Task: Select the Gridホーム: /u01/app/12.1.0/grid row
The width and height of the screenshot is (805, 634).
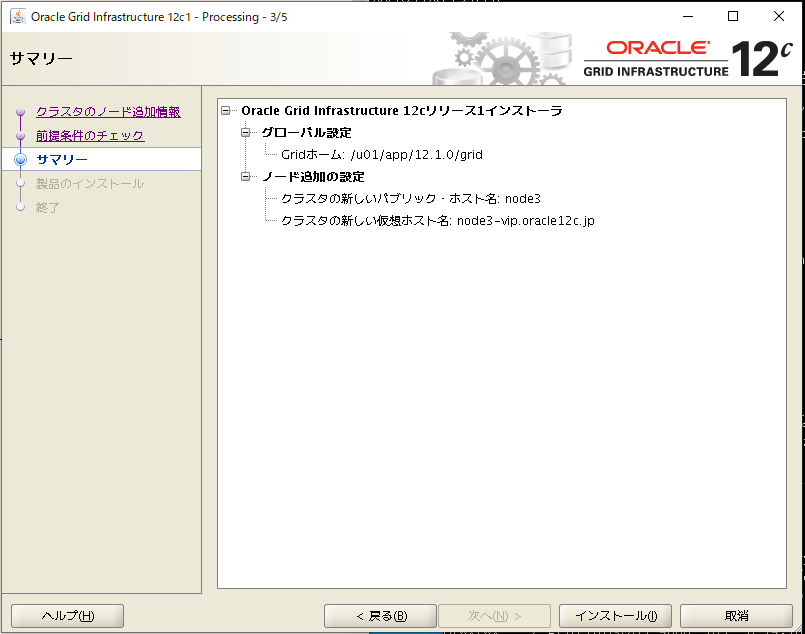Action: (x=382, y=155)
